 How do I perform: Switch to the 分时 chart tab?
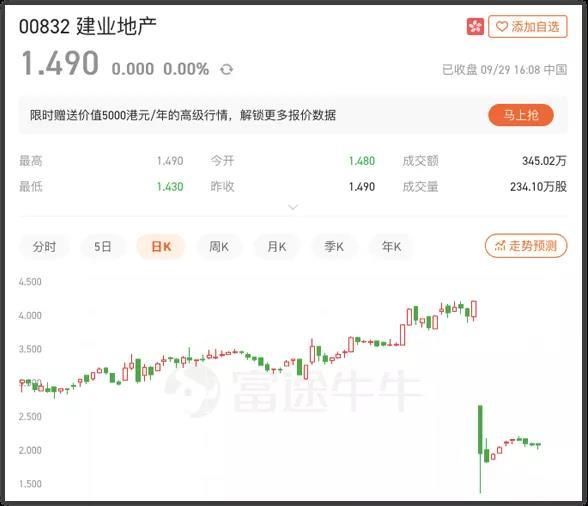(x=44, y=246)
